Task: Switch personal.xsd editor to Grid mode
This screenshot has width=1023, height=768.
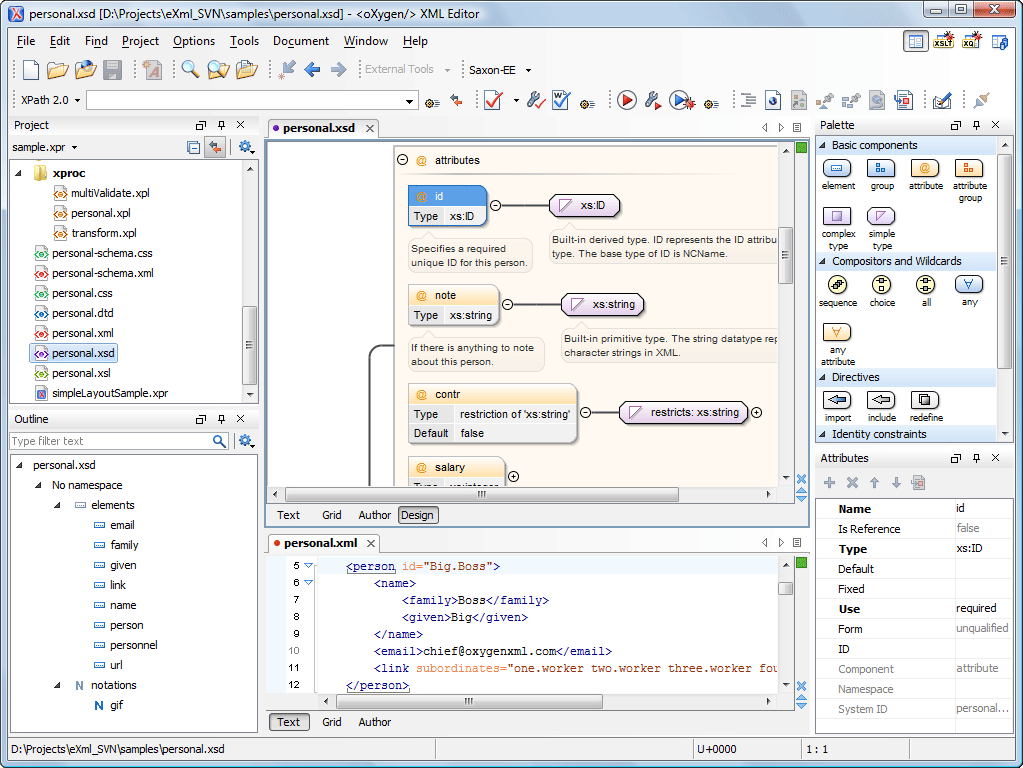Action: coord(331,515)
